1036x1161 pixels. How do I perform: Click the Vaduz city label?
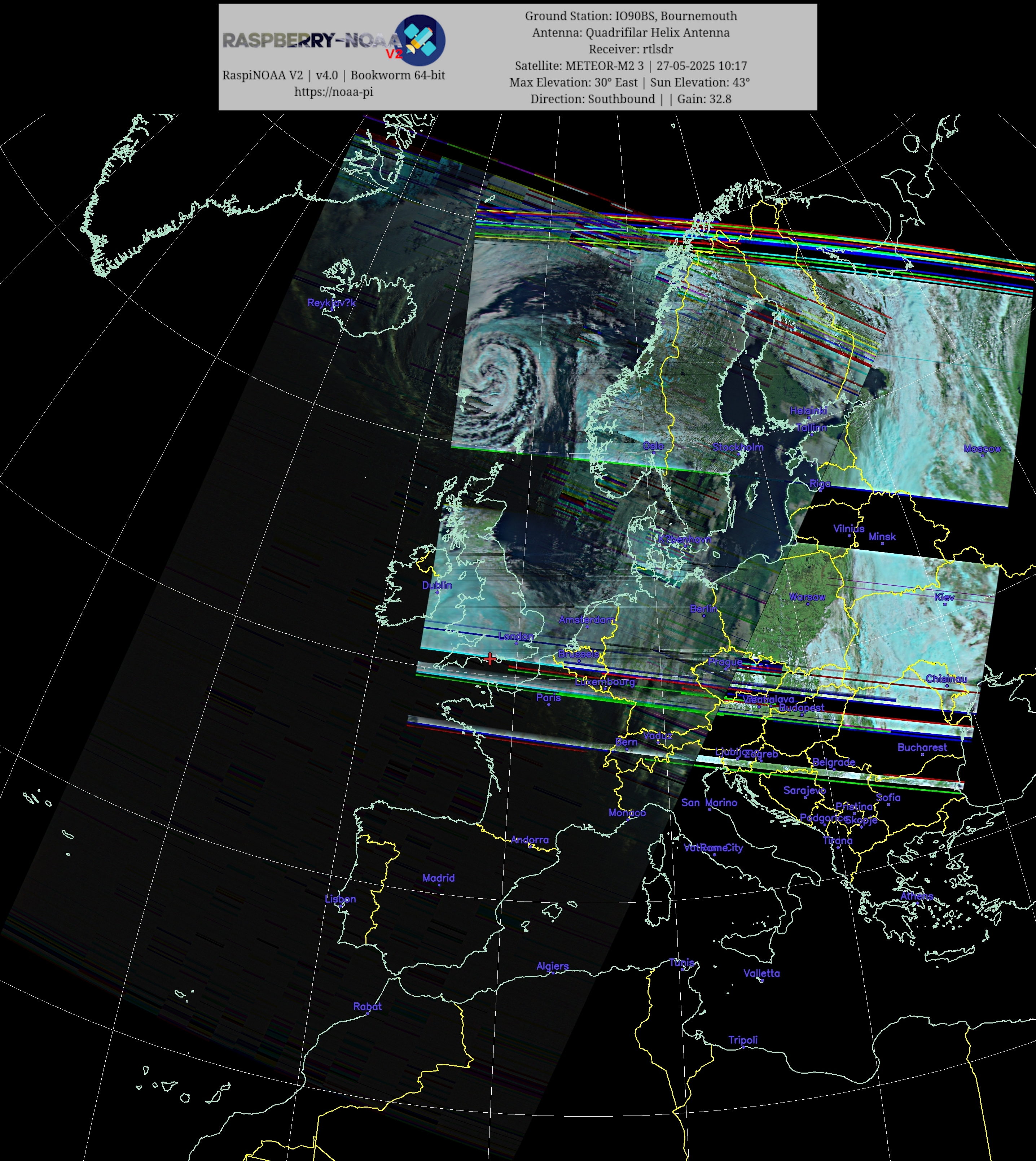point(658,736)
